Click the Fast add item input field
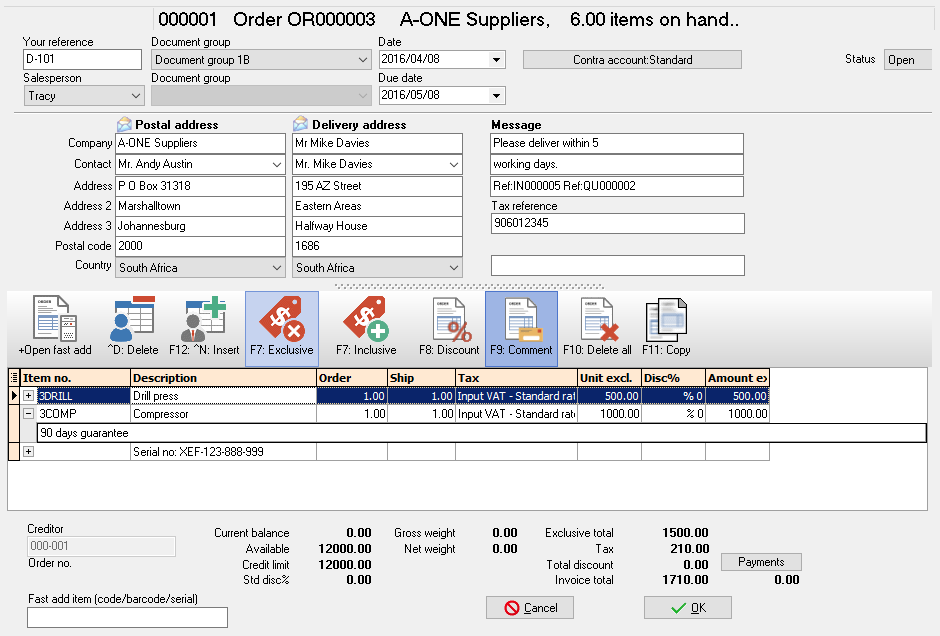This screenshot has width=940, height=636. click(x=127, y=617)
